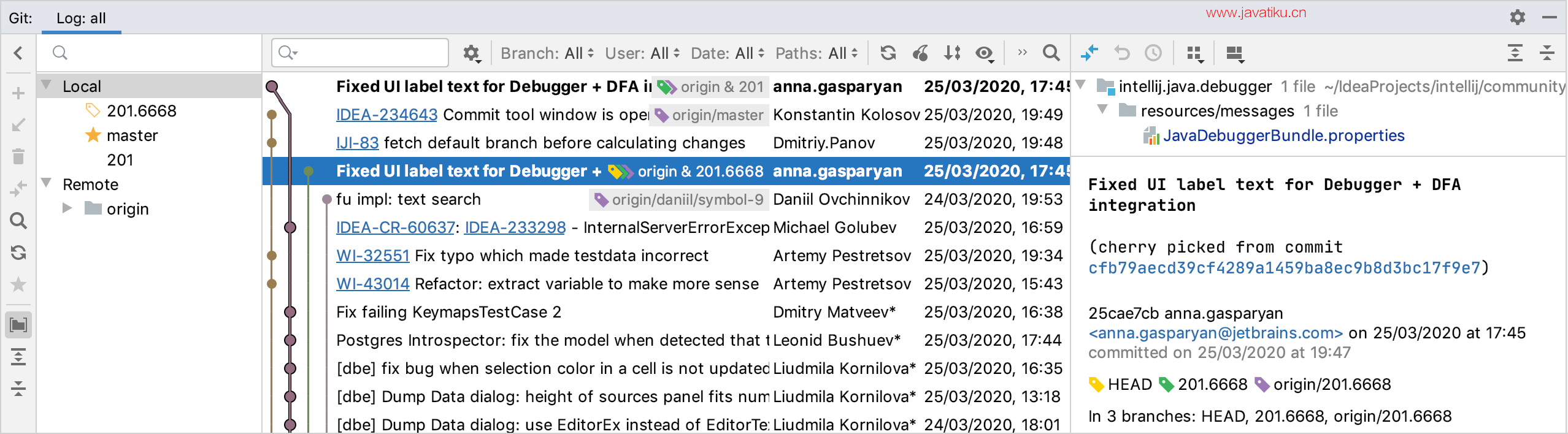Click the Fetch all remotes icon in sidebar
Viewport: 1568px width, 434px height.
pos(18,253)
